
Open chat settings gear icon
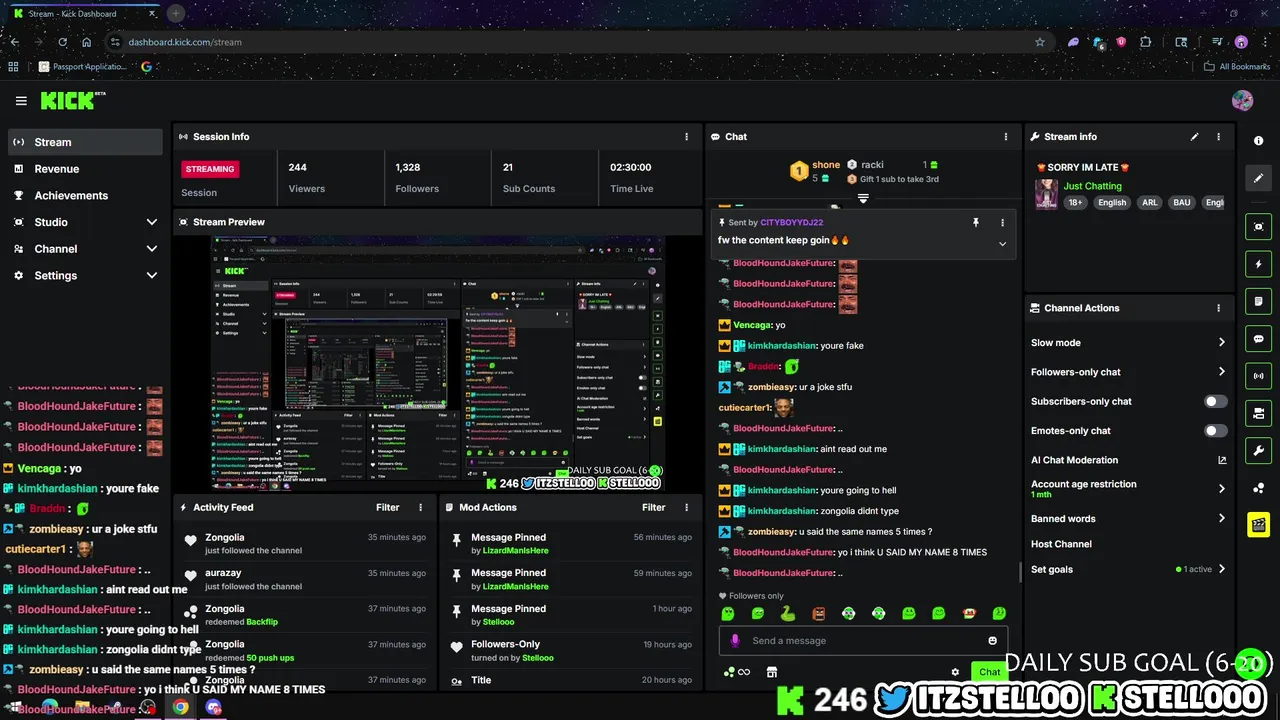coord(955,672)
